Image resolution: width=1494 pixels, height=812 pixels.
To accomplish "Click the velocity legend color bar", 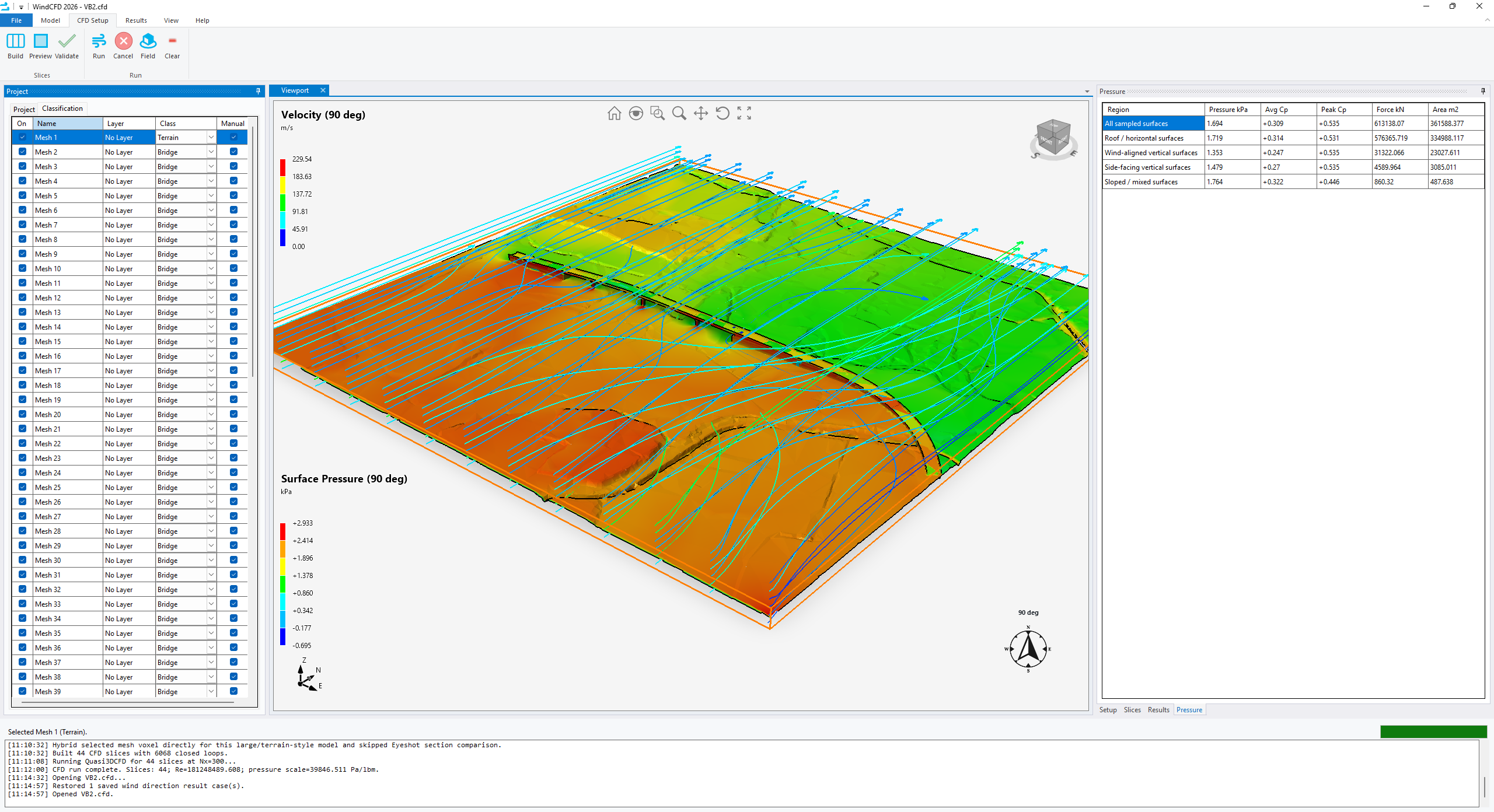I will 282,202.
